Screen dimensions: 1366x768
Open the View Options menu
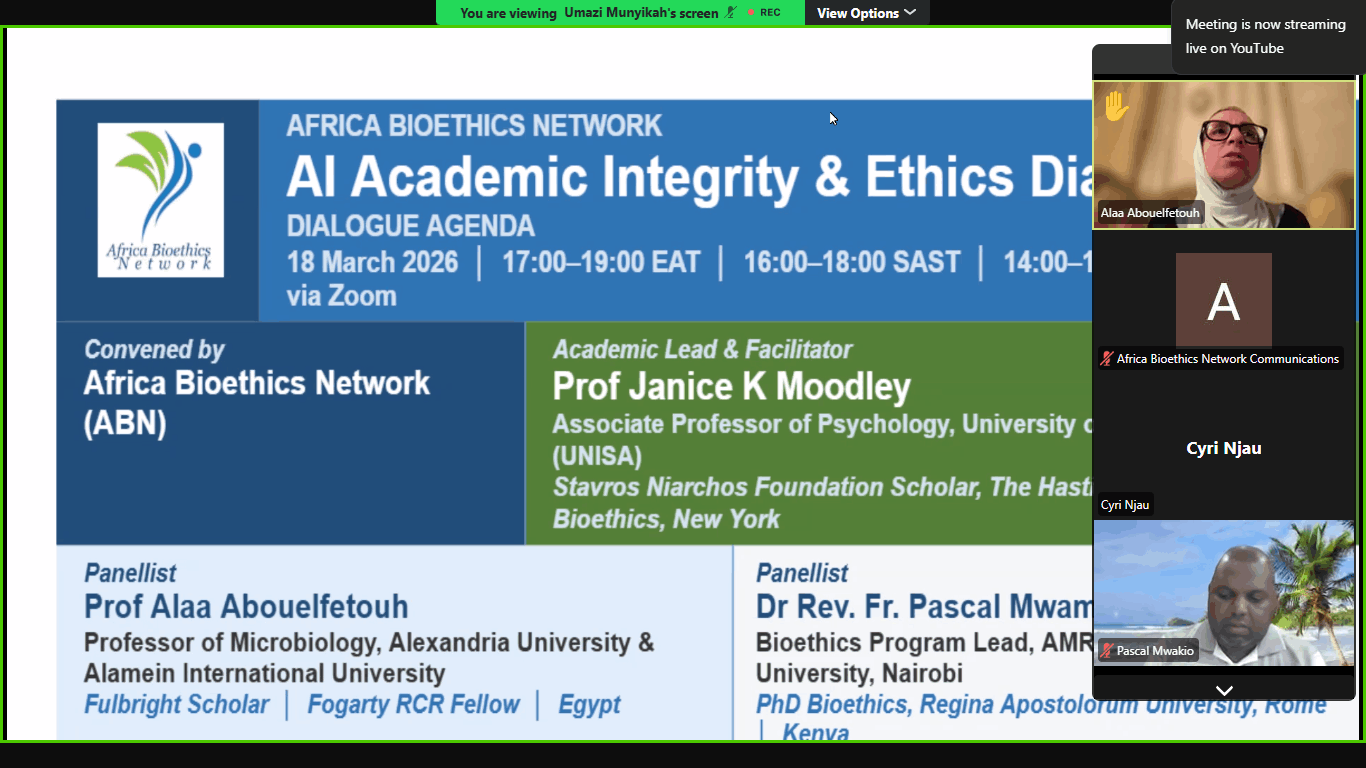pyautogui.click(x=866, y=13)
